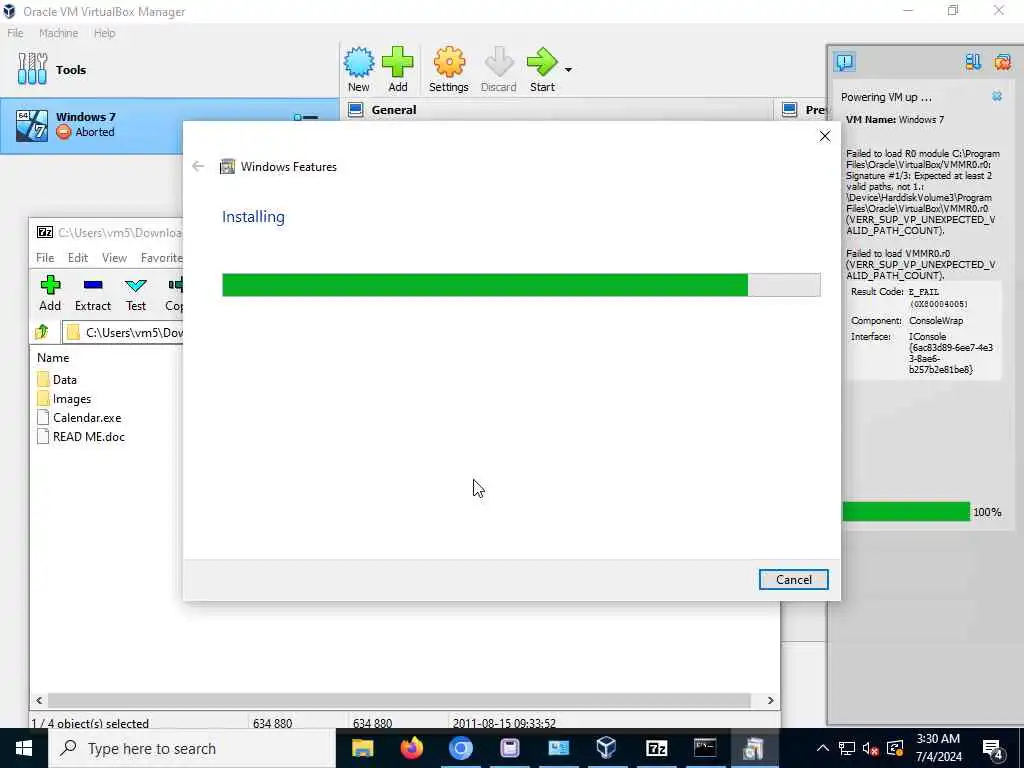Show hidden system tray icons chevron

coord(823,748)
